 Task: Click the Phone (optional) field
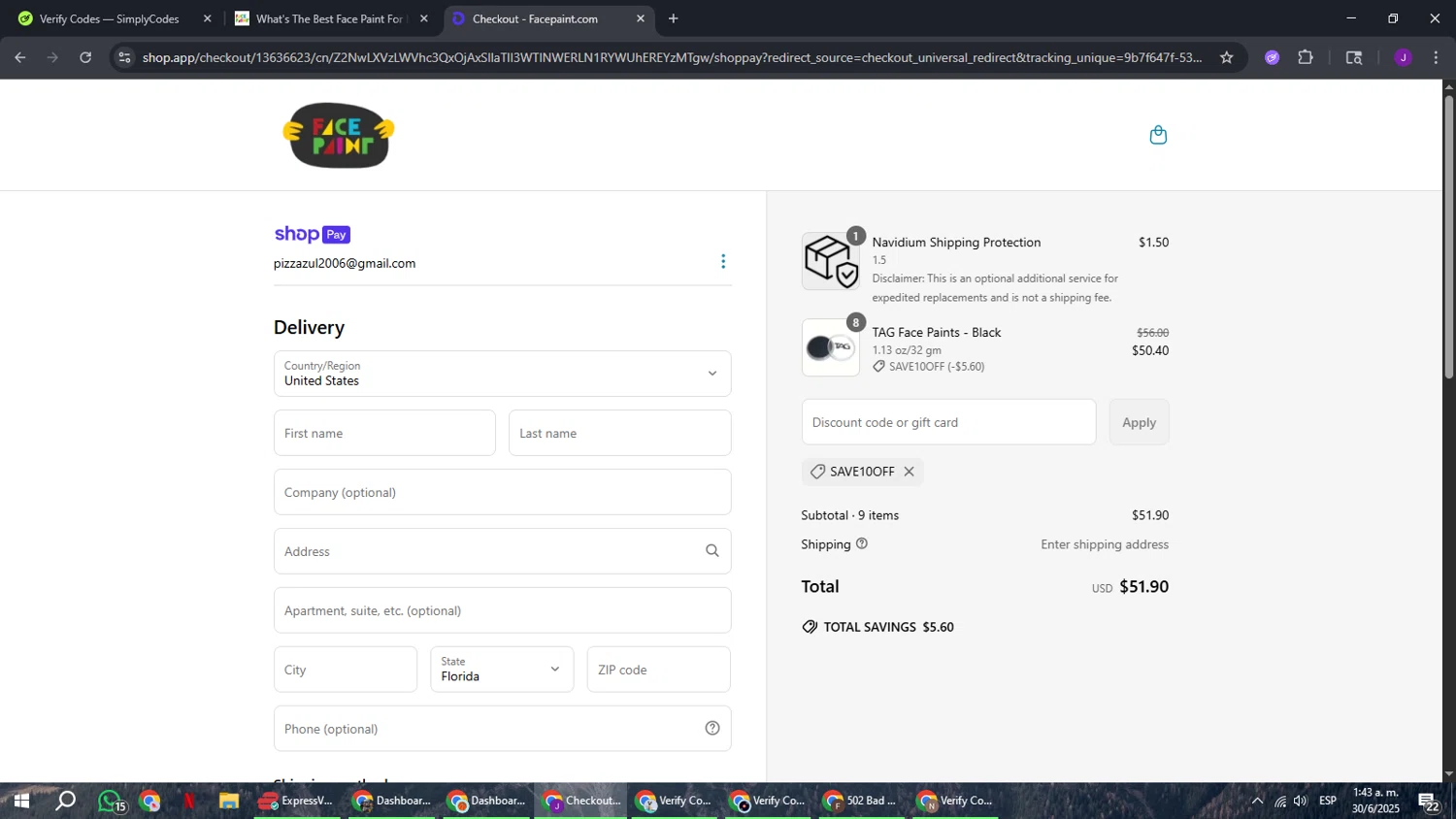click(503, 729)
